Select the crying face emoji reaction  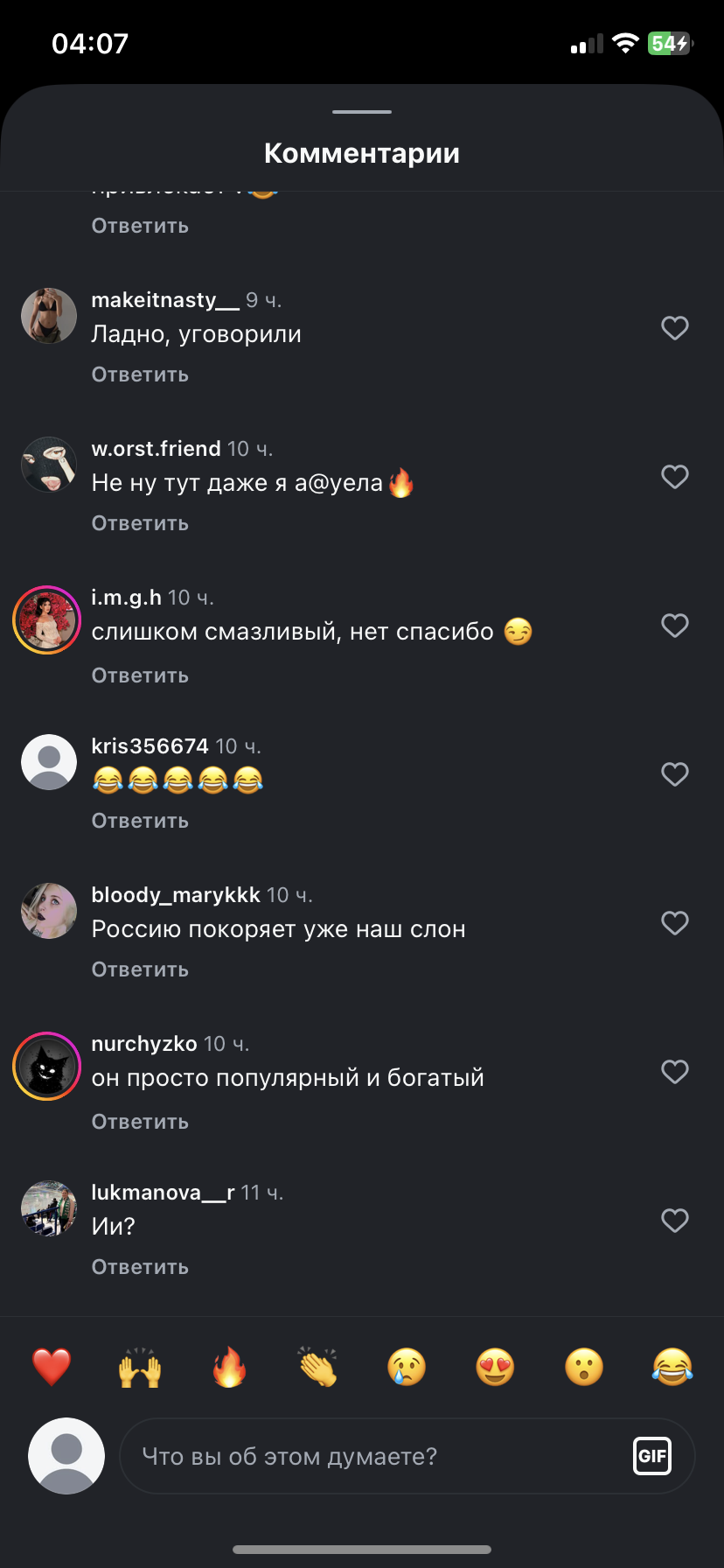point(407,1367)
